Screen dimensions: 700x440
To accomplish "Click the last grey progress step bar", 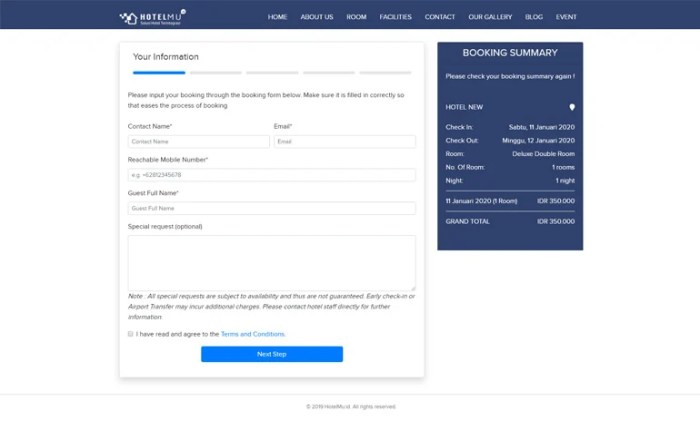I will (385, 73).
